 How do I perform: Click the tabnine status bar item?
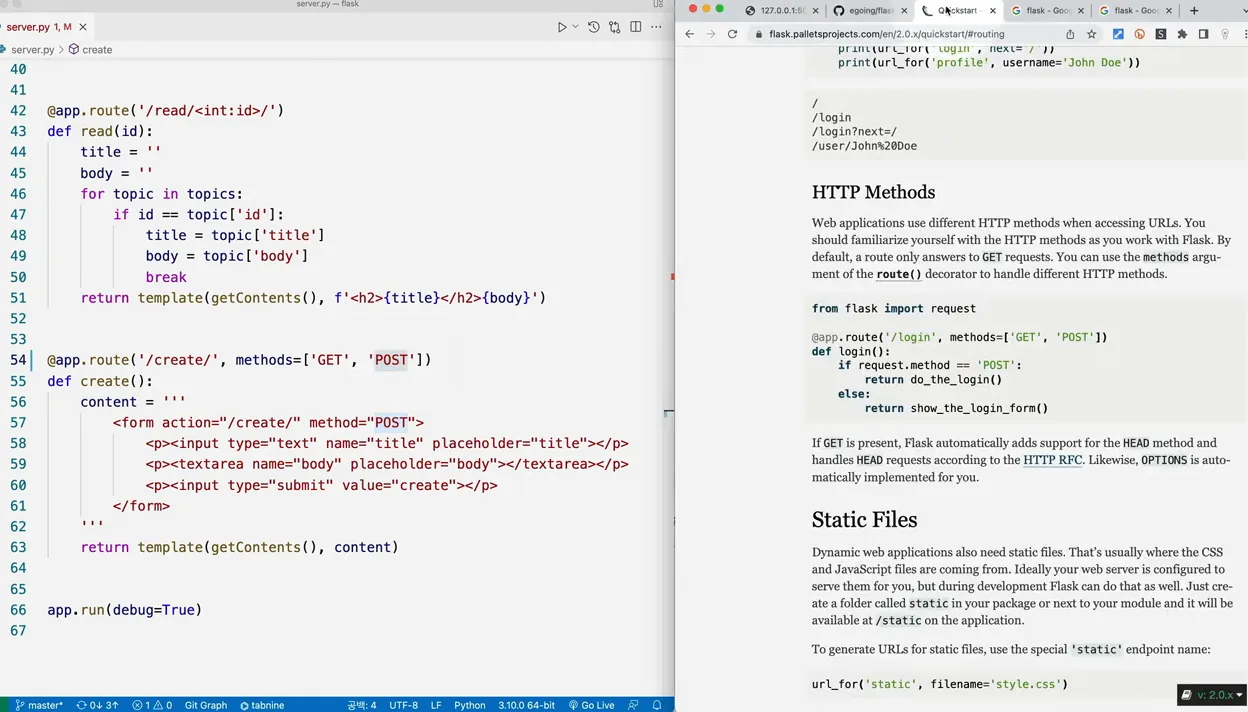pos(262,705)
